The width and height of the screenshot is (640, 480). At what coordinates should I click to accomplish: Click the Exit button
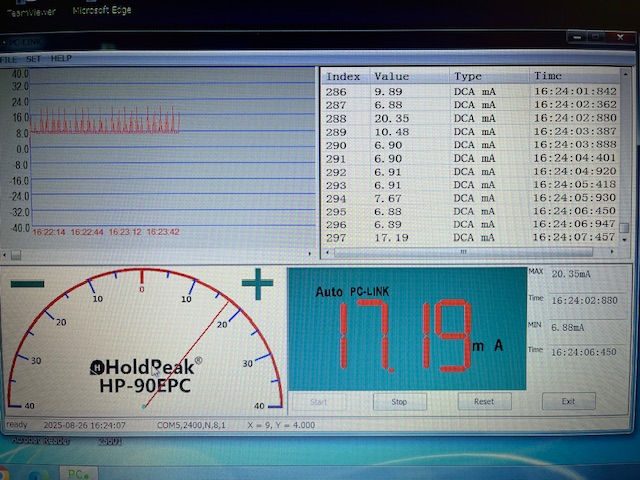click(568, 401)
